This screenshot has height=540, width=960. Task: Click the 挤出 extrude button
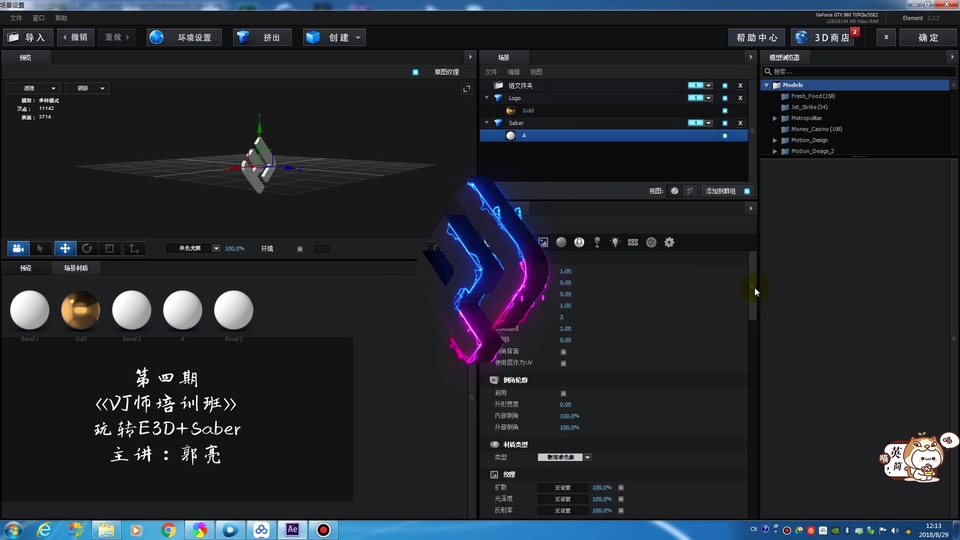coord(261,37)
